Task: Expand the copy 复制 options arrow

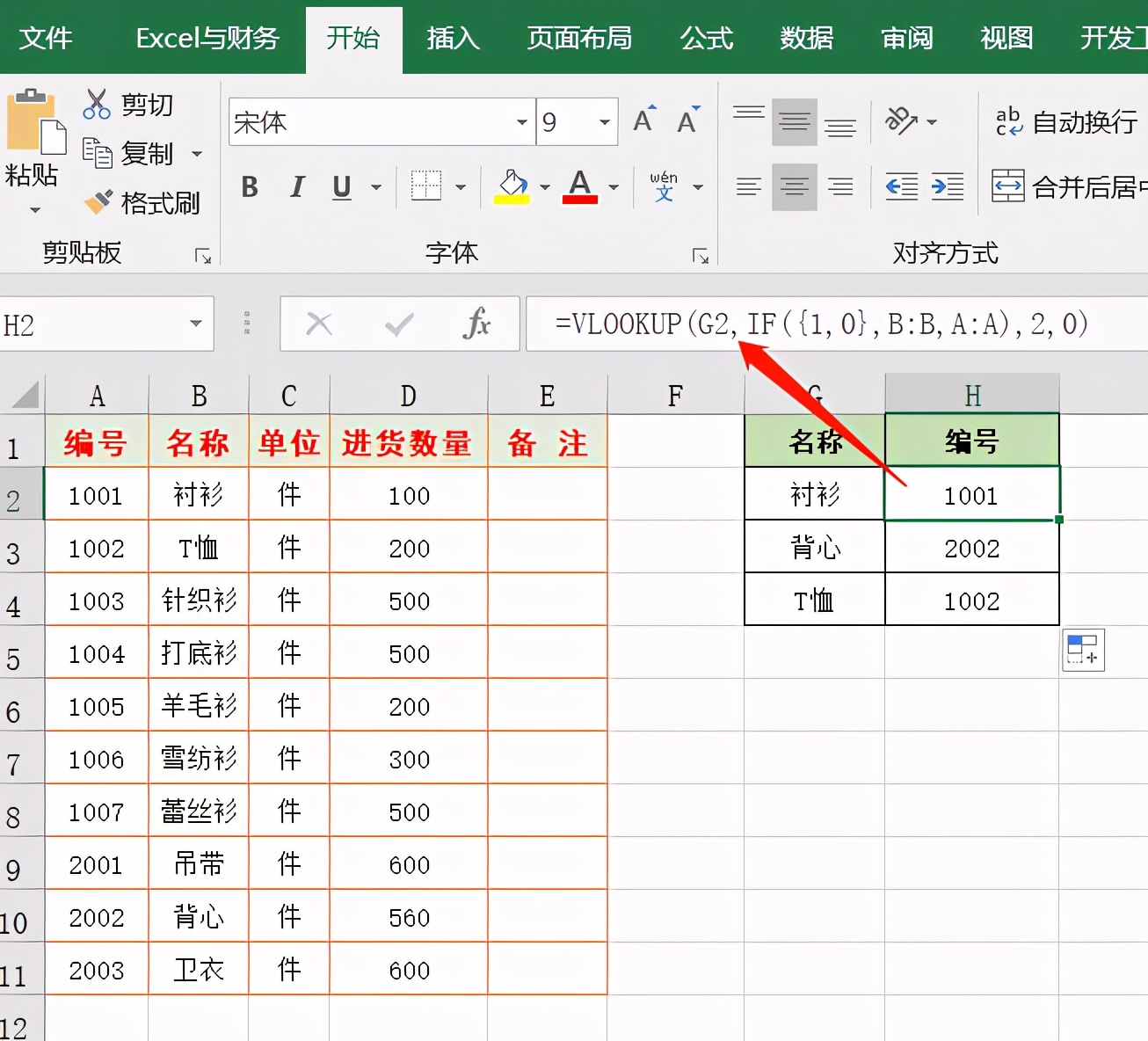Action: pos(197,154)
